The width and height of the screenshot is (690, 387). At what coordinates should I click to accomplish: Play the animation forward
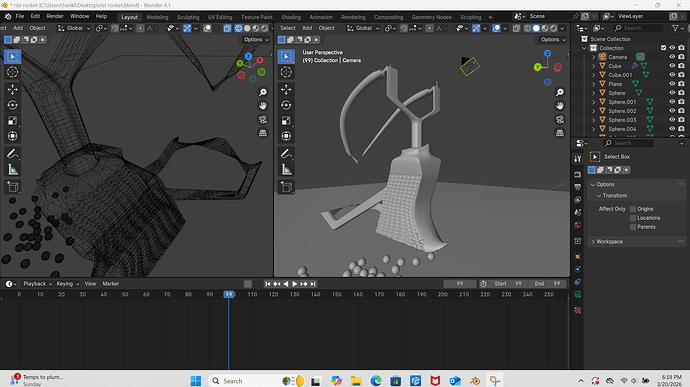point(294,284)
